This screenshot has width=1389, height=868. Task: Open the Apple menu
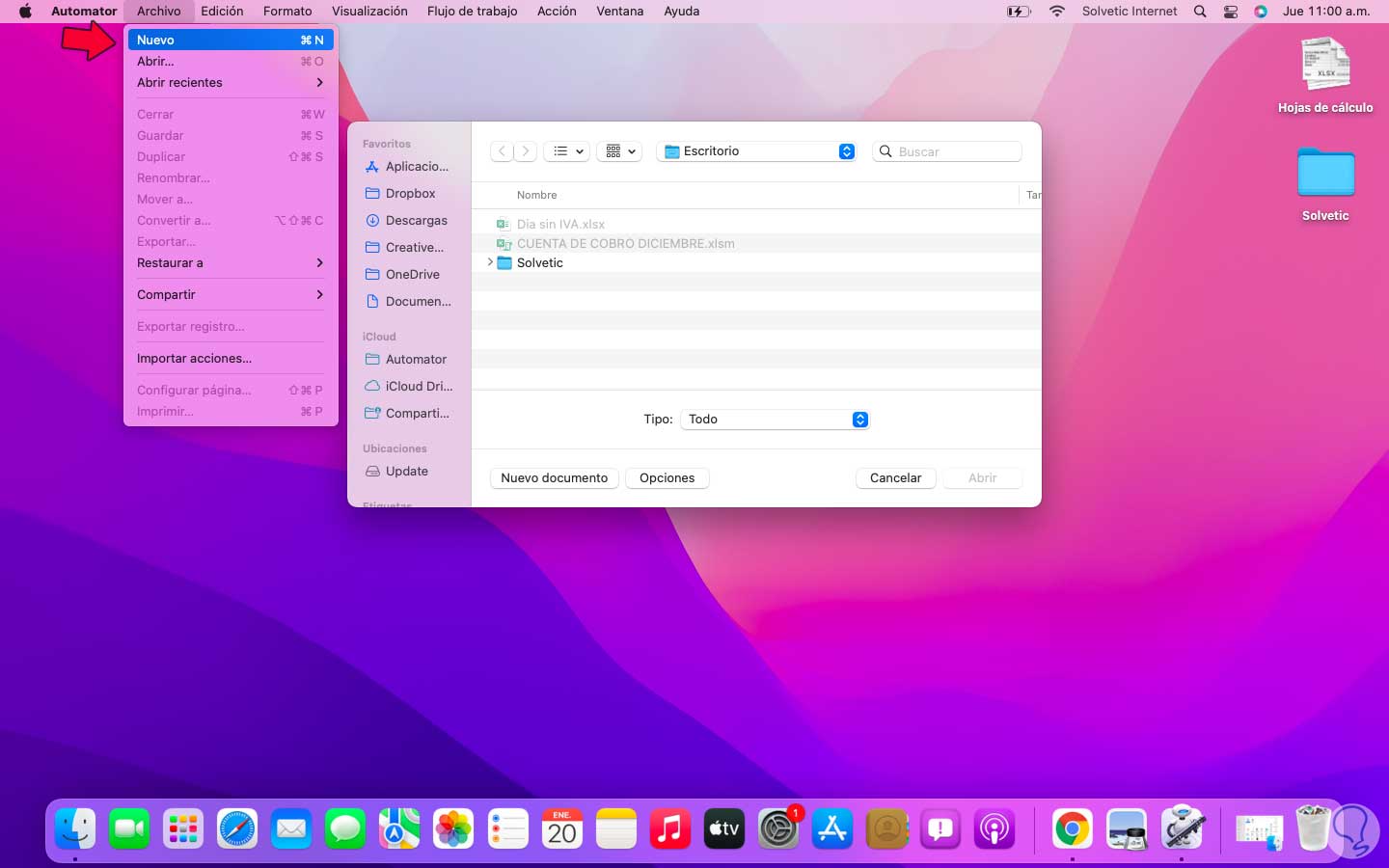[x=26, y=12]
